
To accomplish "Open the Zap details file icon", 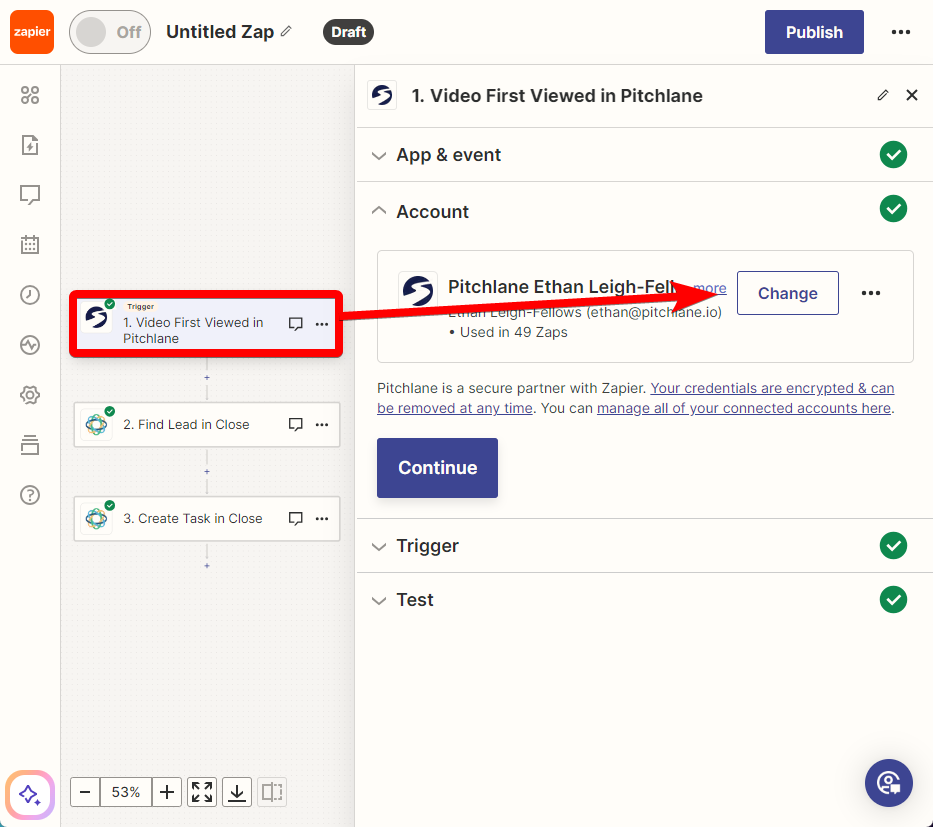I will point(30,145).
